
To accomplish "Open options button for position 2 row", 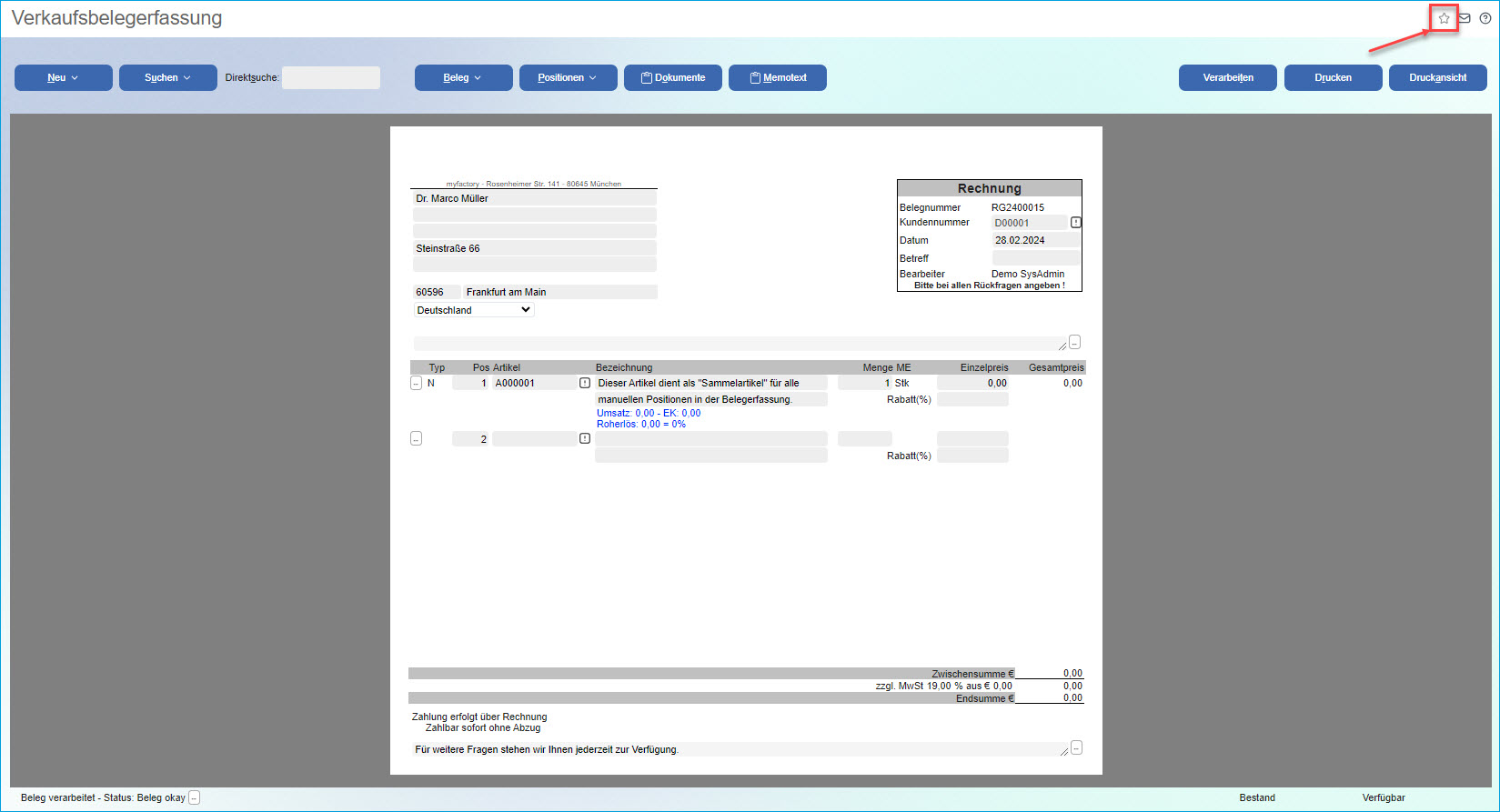I will click(416, 439).
